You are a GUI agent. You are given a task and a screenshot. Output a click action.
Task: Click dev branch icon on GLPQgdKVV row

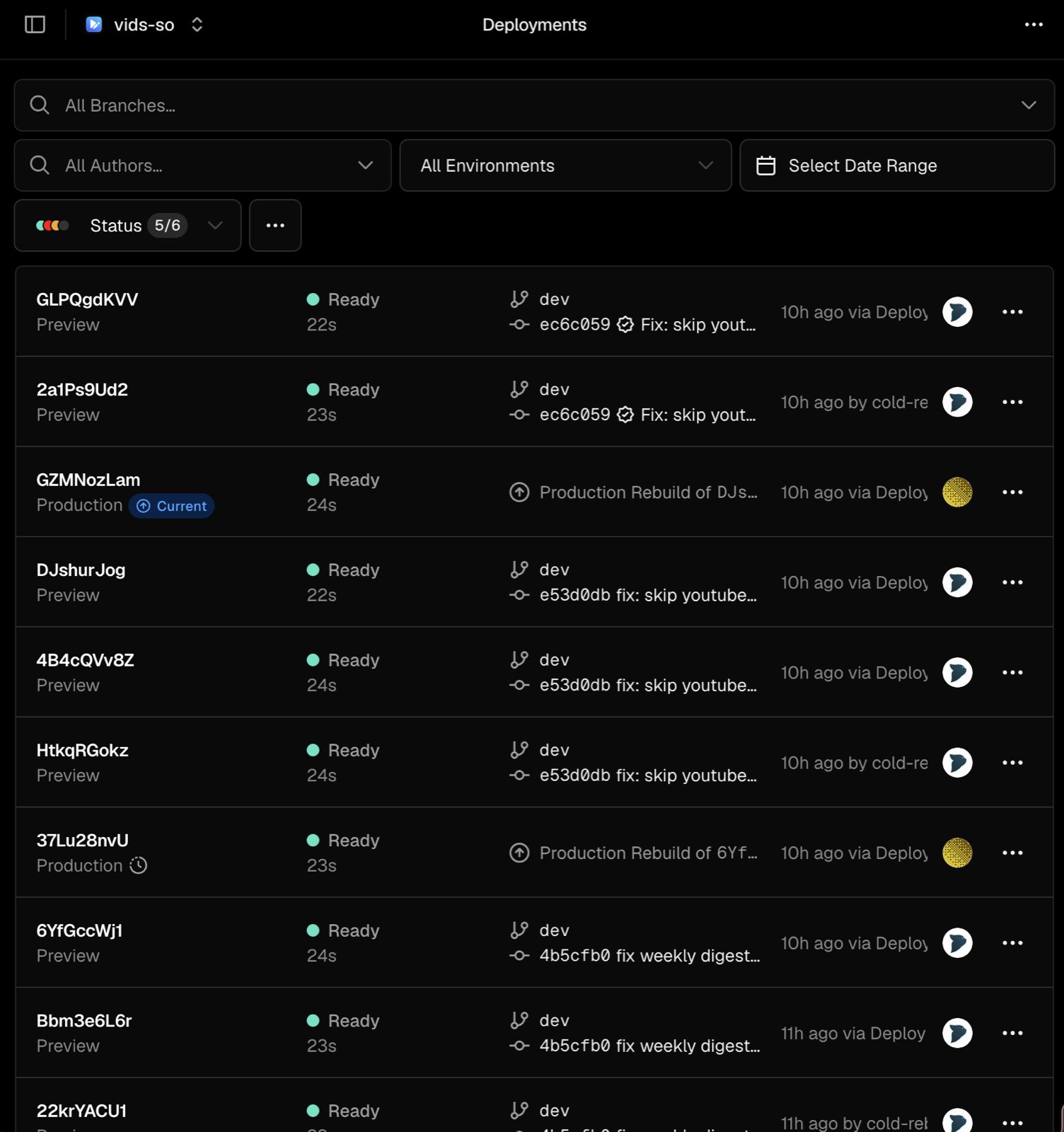click(519, 299)
